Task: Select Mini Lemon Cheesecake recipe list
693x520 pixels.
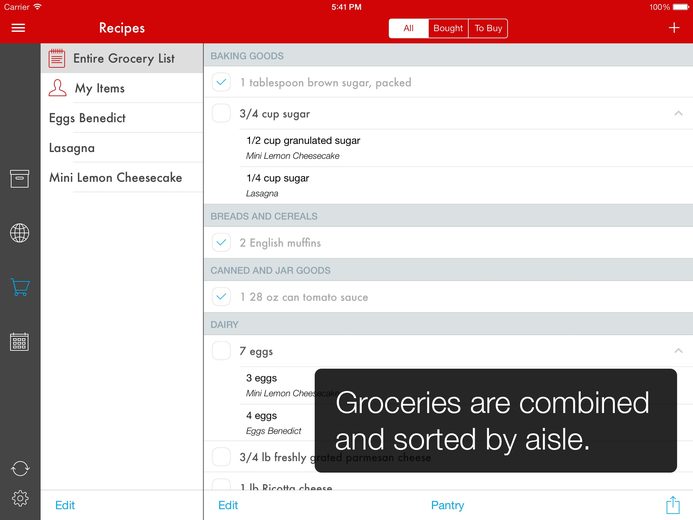Action: point(122,177)
